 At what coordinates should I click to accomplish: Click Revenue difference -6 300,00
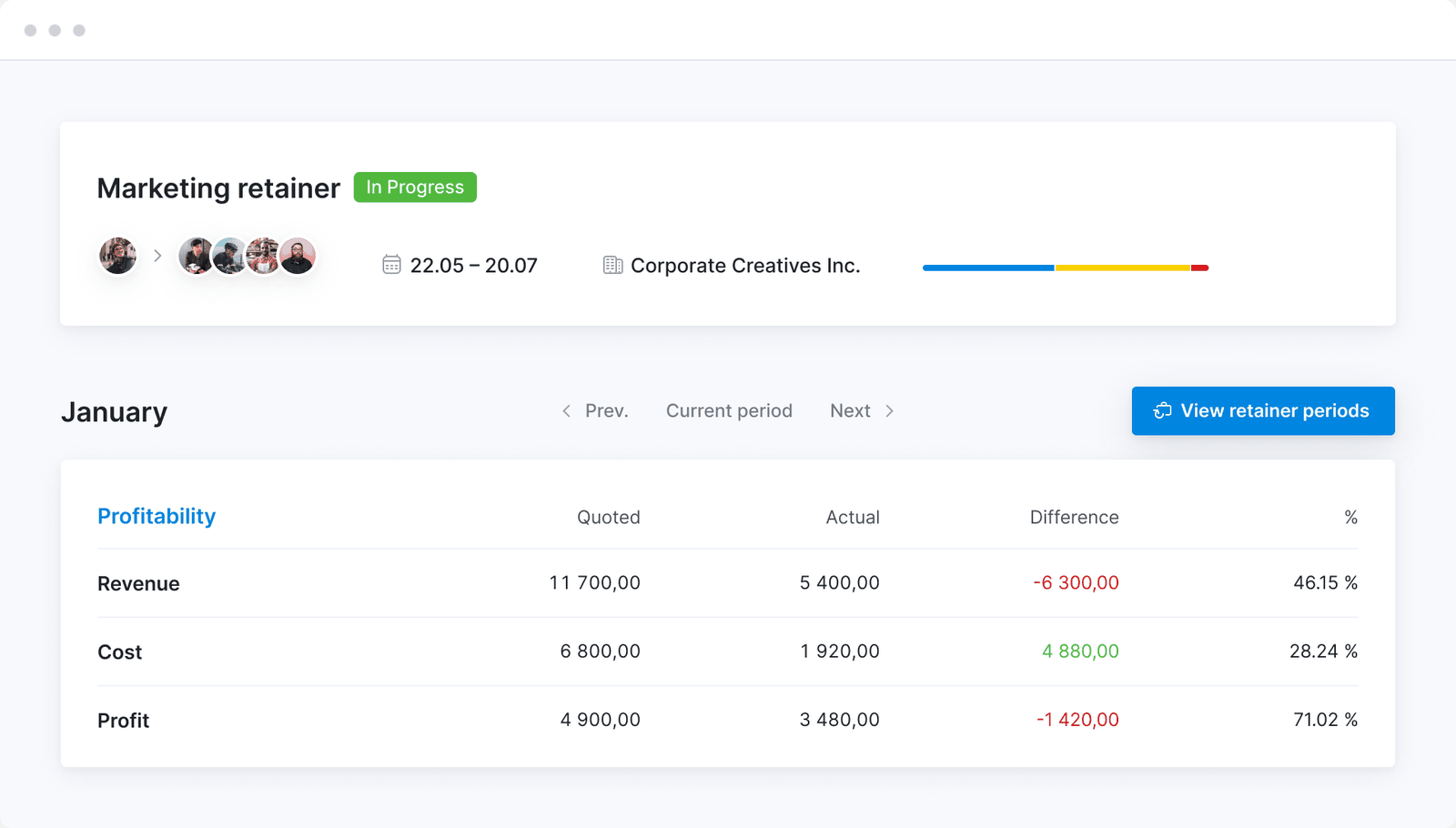pos(1076,582)
